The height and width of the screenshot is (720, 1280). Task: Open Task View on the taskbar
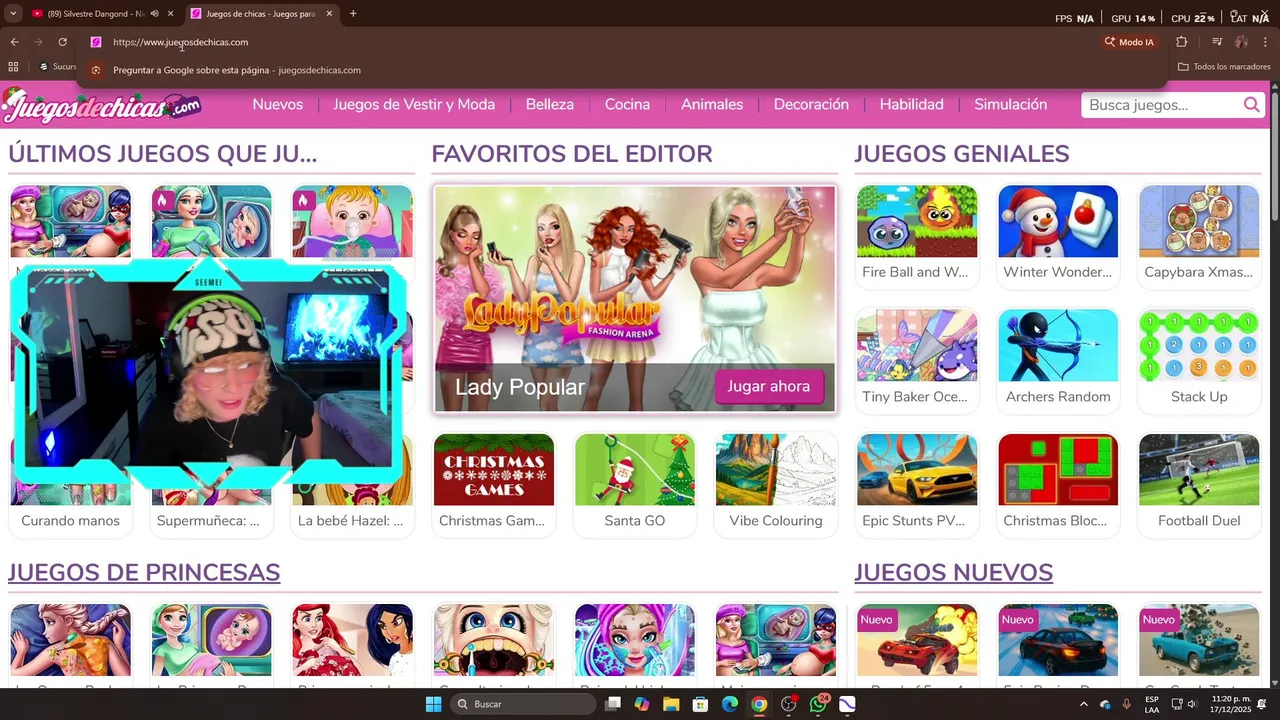click(613, 704)
